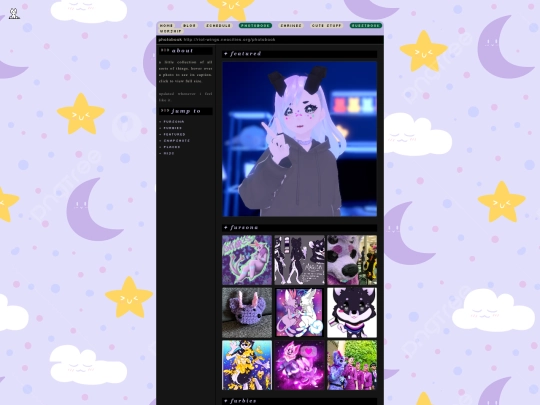This screenshot has height=405, width=540.
Task: Open the blue and yellow character artwork thumbnail
Action: (x=247, y=365)
